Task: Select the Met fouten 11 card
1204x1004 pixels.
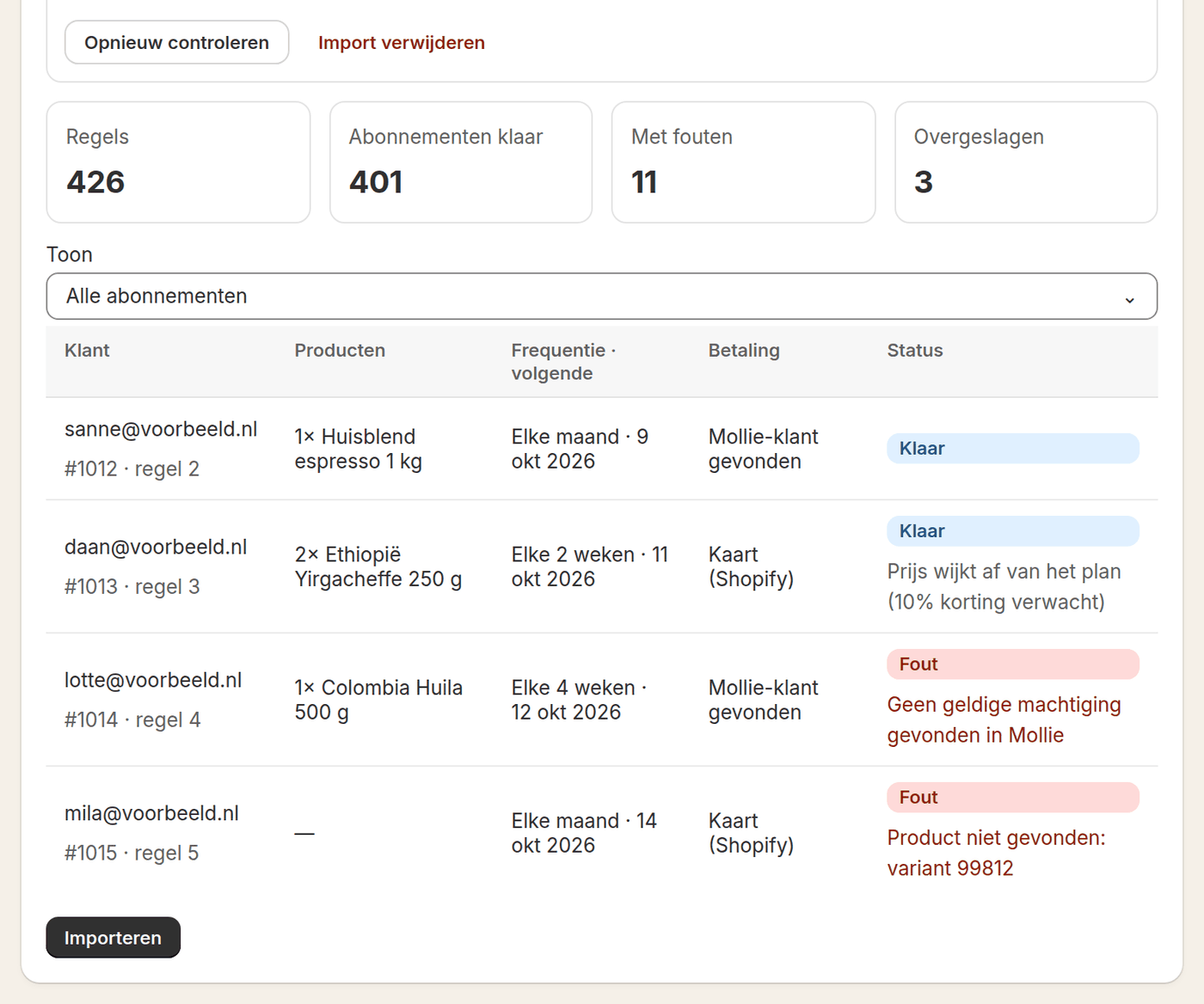Action: (x=743, y=162)
